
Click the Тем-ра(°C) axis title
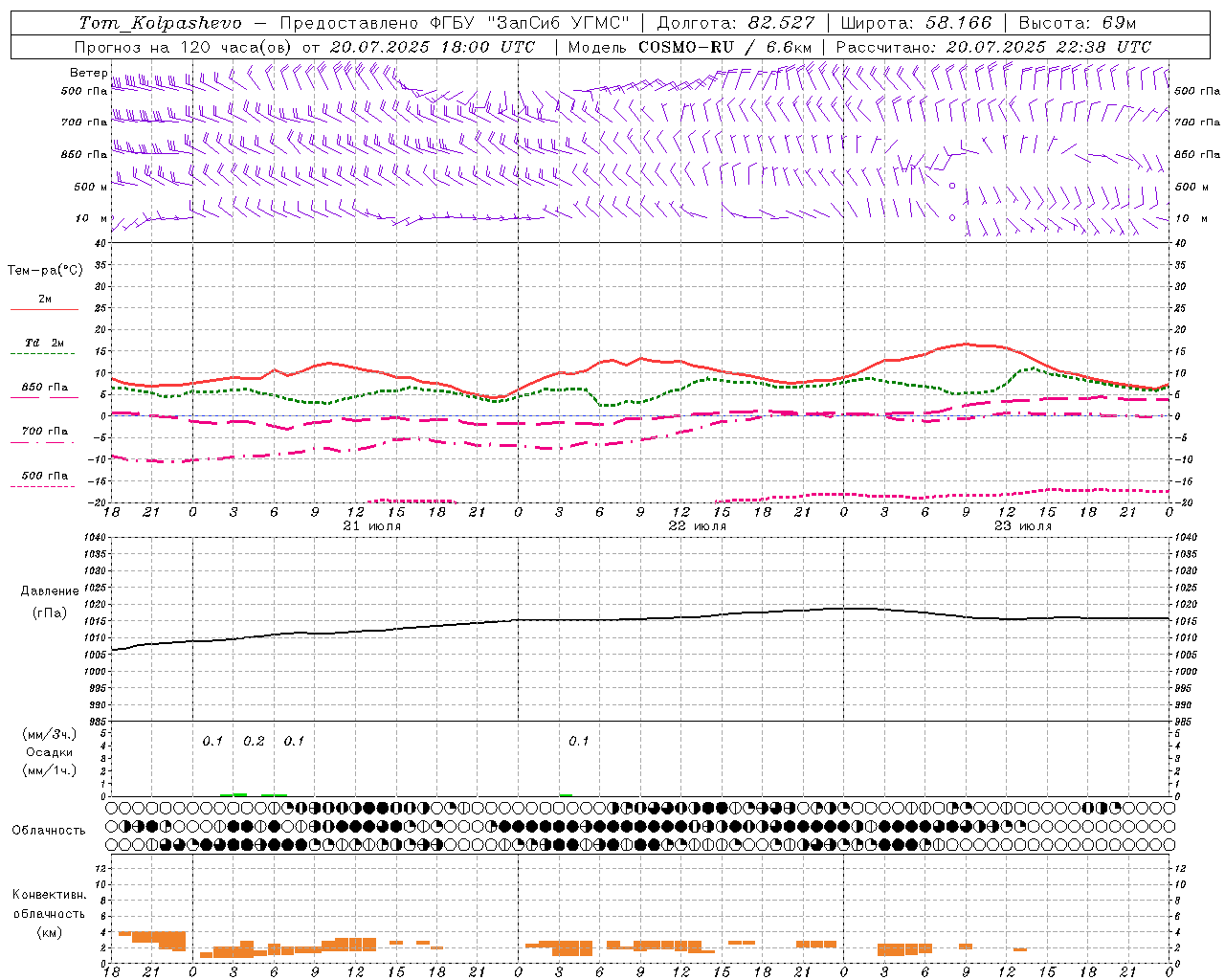click(45, 271)
